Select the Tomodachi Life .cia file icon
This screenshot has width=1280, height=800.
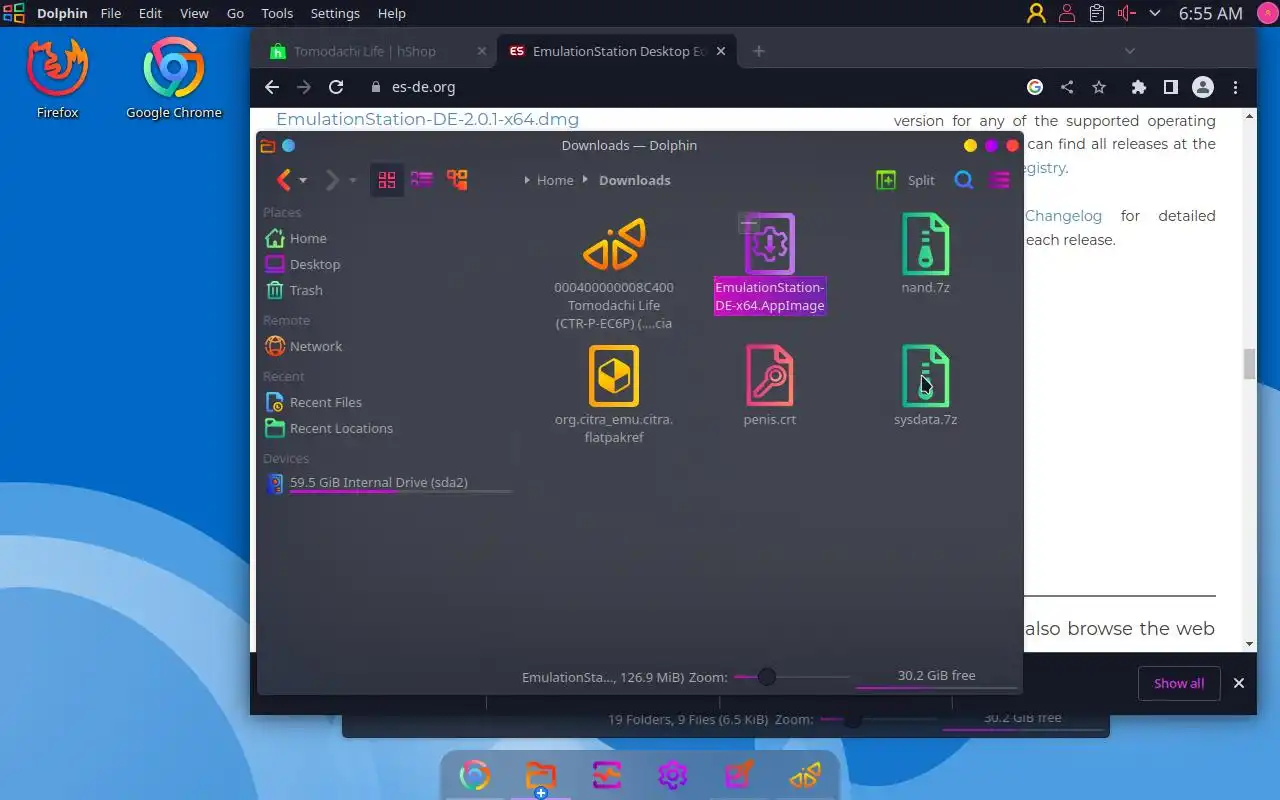click(614, 243)
